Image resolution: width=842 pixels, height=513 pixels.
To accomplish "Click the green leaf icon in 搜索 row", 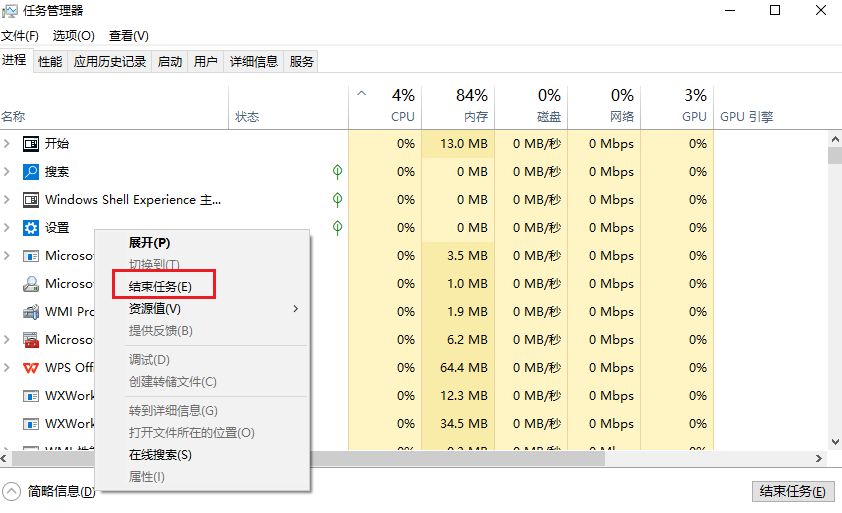I will [337, 172].
